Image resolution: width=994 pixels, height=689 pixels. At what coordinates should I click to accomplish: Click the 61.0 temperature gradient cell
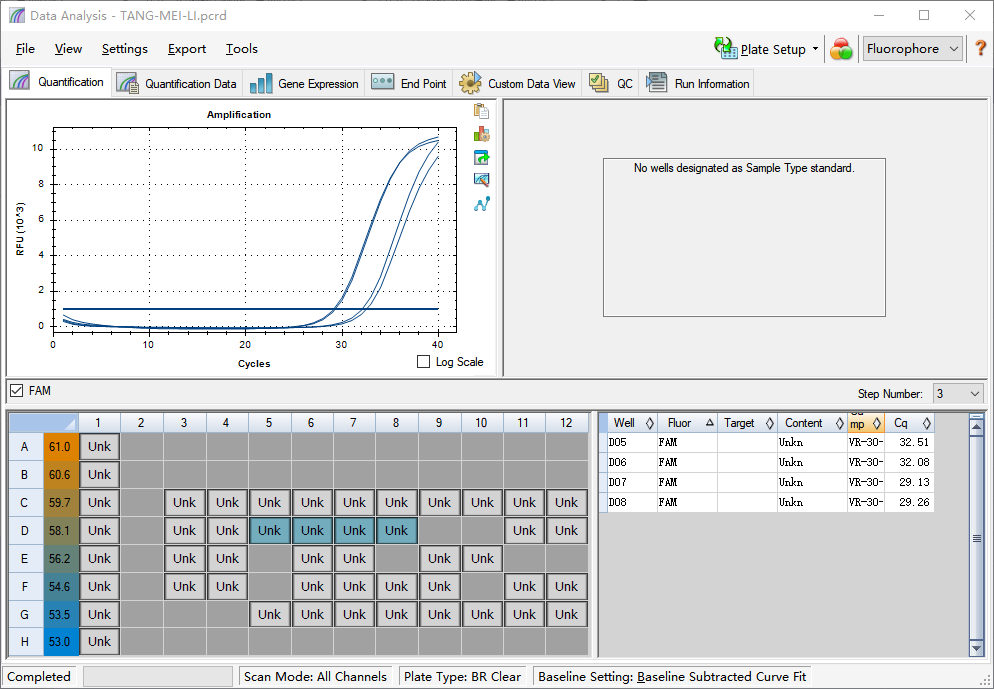[60, 447]
